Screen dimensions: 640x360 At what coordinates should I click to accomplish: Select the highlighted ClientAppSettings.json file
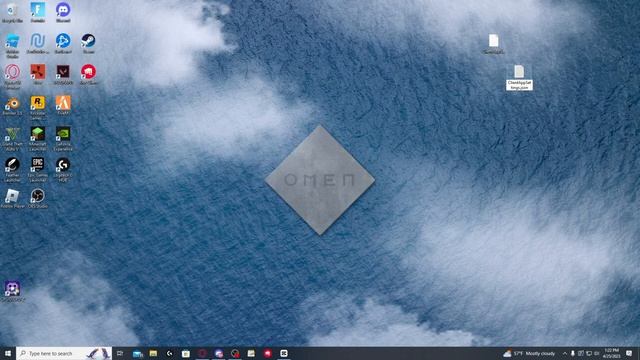click(x=519, y=78)
